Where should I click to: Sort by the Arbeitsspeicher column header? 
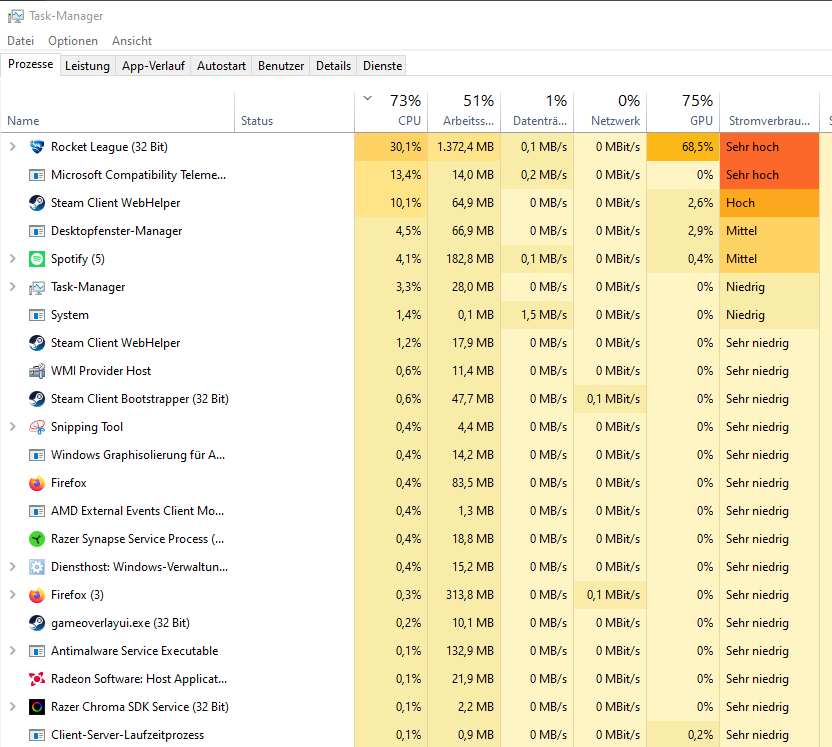click(464, 111)
